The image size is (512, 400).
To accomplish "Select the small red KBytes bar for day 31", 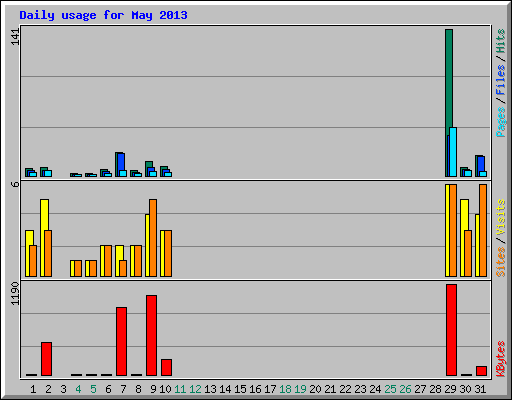I will [481, 371].
